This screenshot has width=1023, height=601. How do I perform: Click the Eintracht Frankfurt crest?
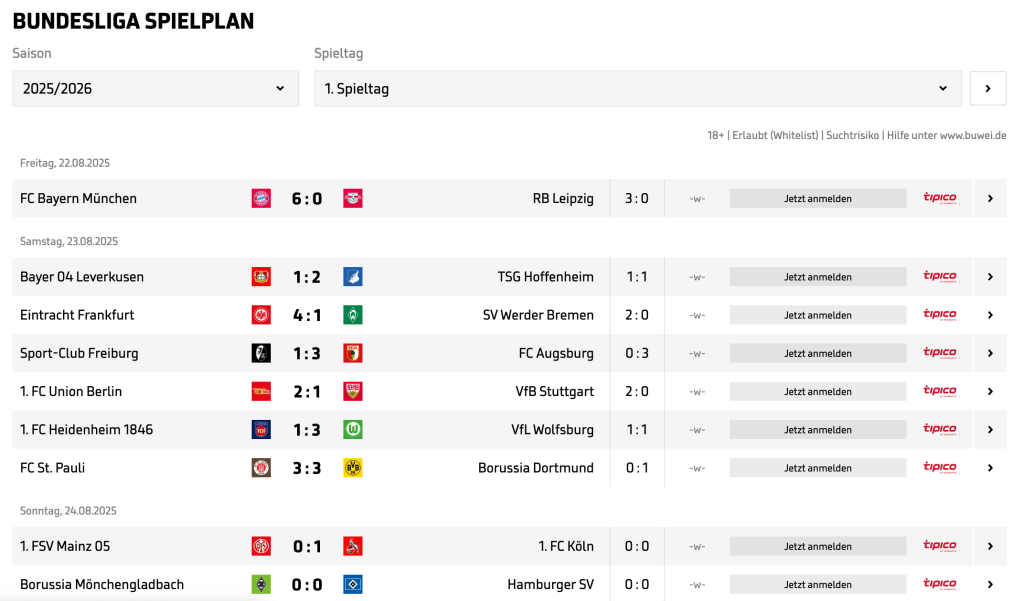(261, 315)
